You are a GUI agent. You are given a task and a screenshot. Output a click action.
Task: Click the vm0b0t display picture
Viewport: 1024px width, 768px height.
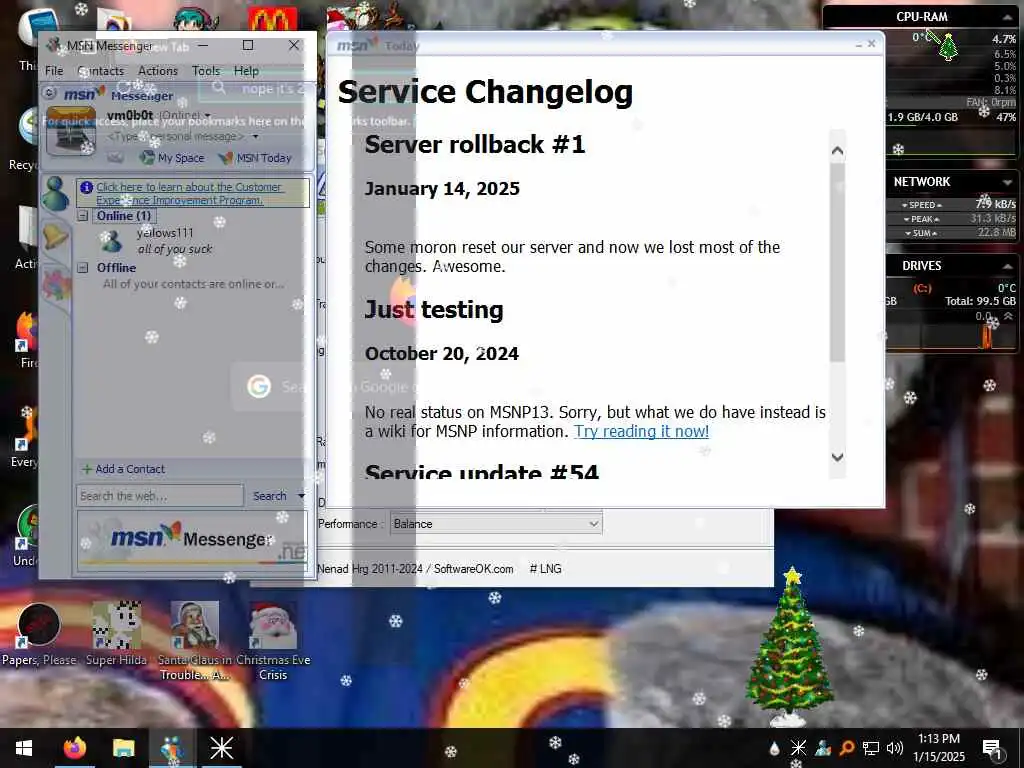[x=71, y=131]
